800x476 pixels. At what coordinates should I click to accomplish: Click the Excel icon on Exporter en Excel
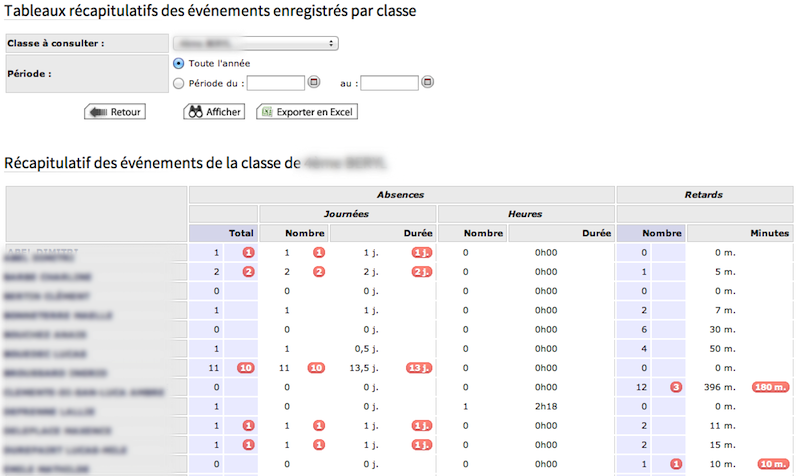coord(267,112)
